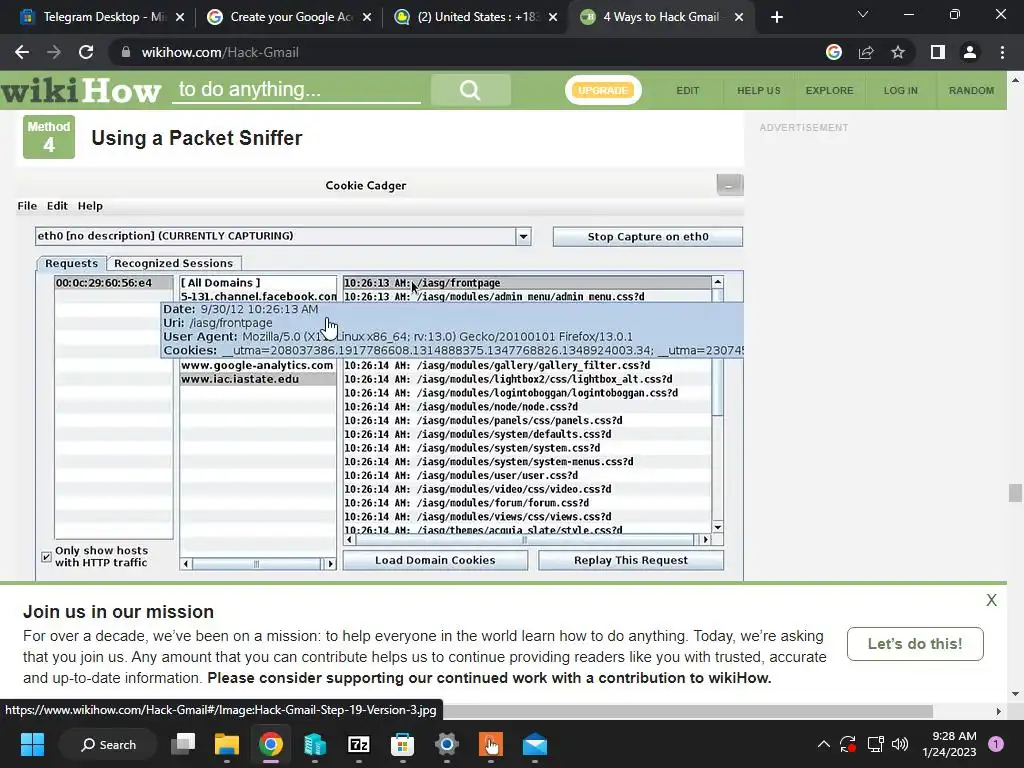Viewport: 1024px width, 768px height.
Task: Bookmark this page with the star icon
Action: (x=898, y=52)
